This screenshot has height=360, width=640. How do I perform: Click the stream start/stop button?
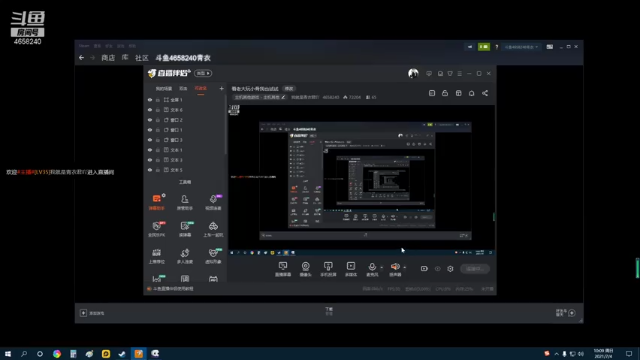(475, 269)
